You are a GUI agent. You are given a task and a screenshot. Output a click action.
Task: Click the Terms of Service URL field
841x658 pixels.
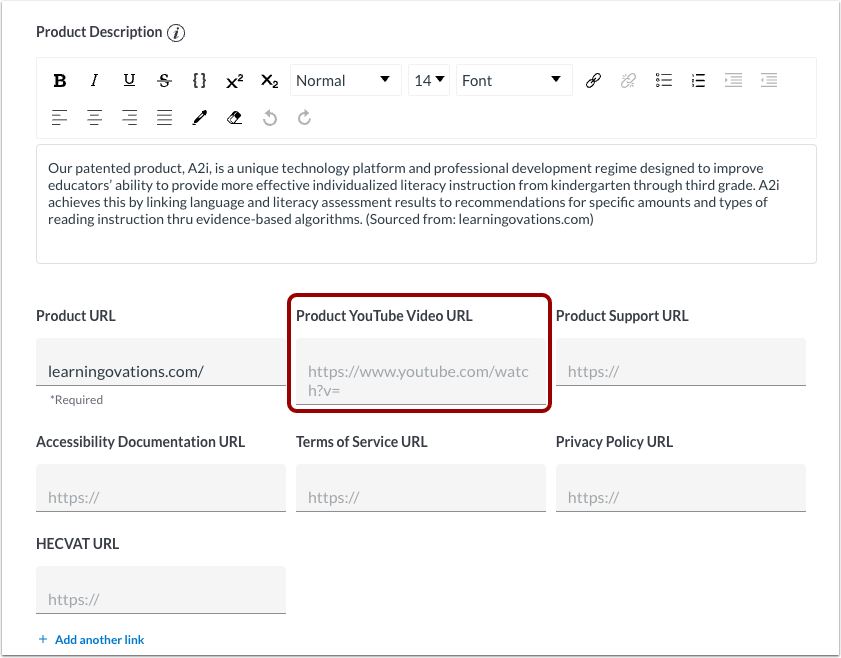coord(420,488)
